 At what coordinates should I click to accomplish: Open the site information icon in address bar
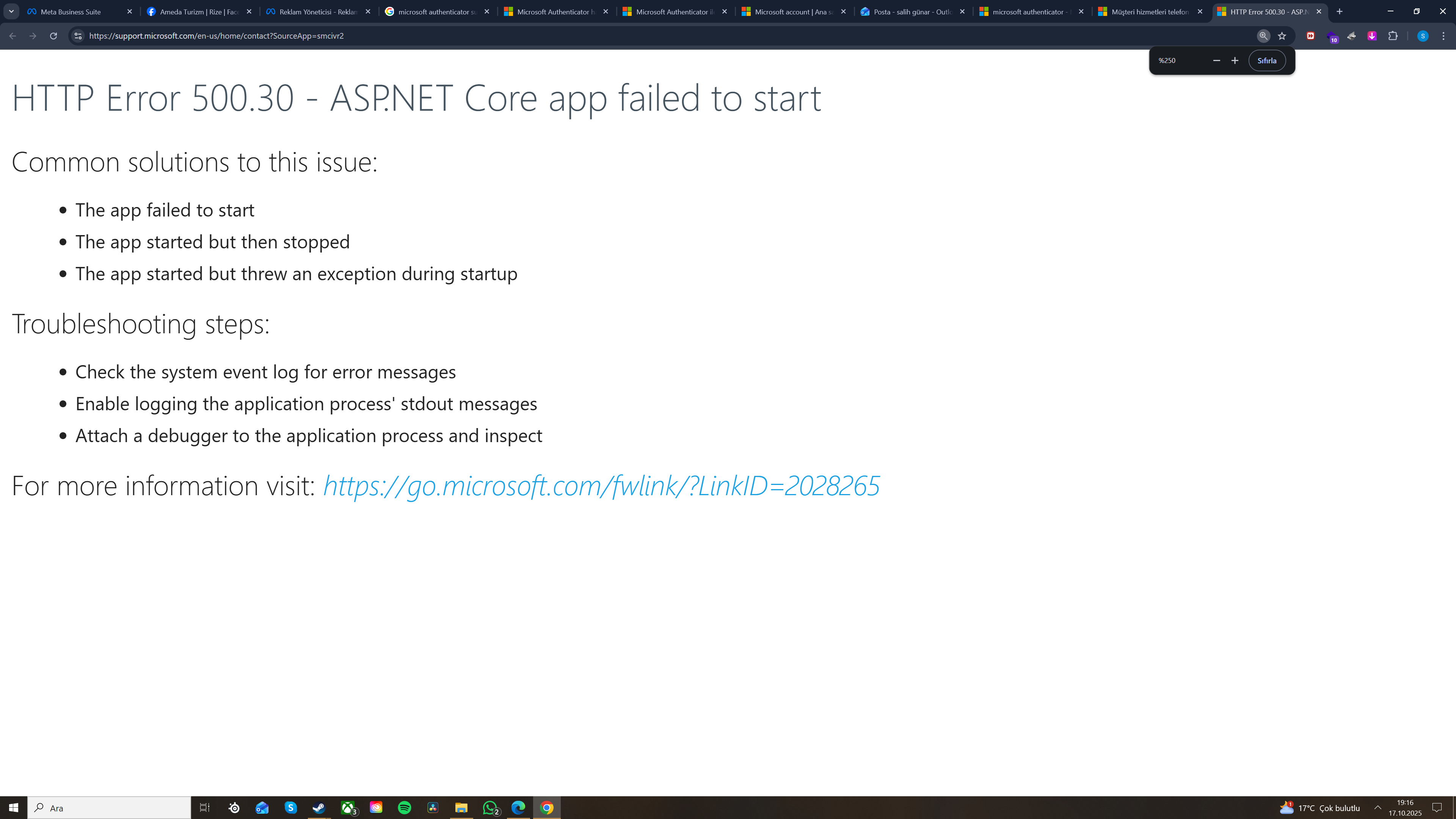(x=78, y=36)
